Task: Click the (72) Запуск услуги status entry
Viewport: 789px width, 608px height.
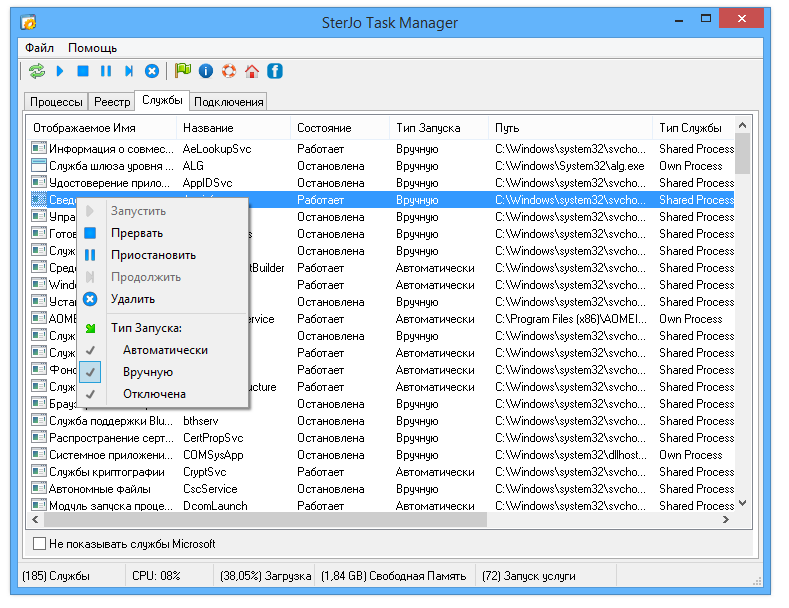Action: (x=528, y=576)
